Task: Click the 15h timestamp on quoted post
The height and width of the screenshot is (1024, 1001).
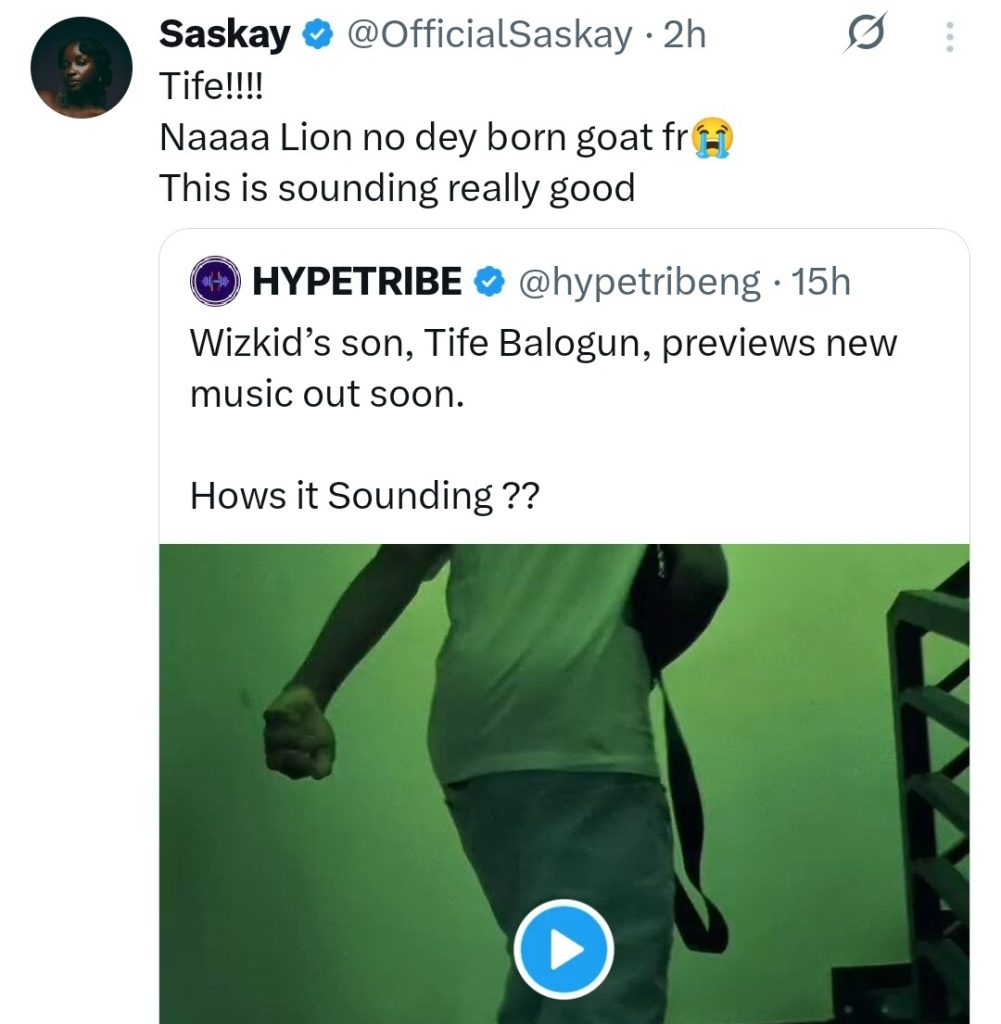Action: point(820,283)
